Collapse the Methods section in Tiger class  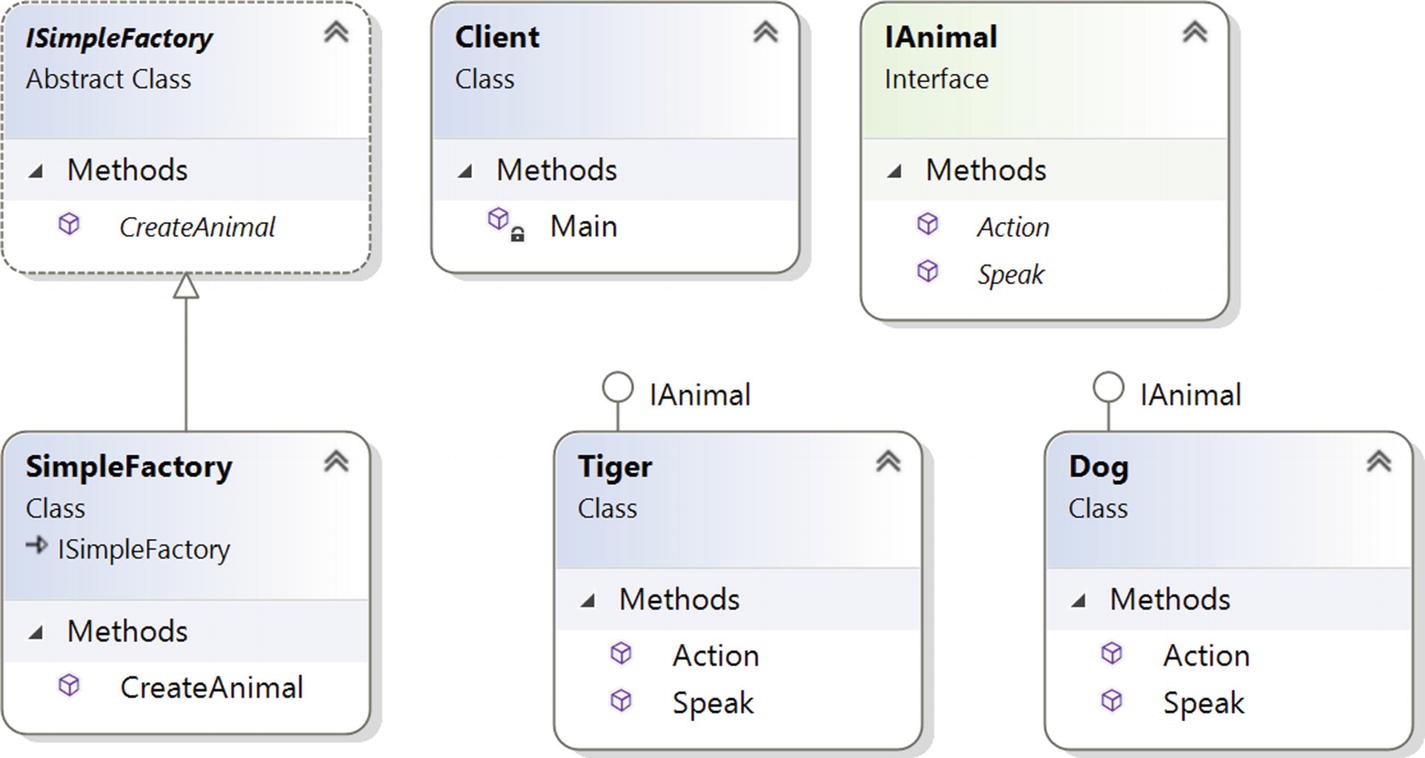tap(588, 600)
